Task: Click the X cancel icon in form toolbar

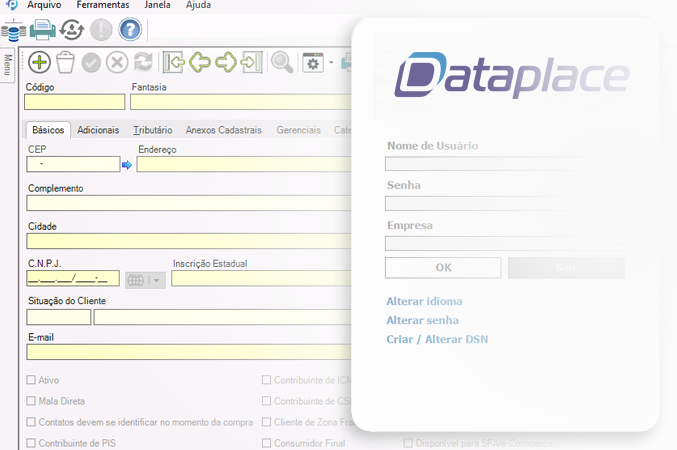Action: 117,63
